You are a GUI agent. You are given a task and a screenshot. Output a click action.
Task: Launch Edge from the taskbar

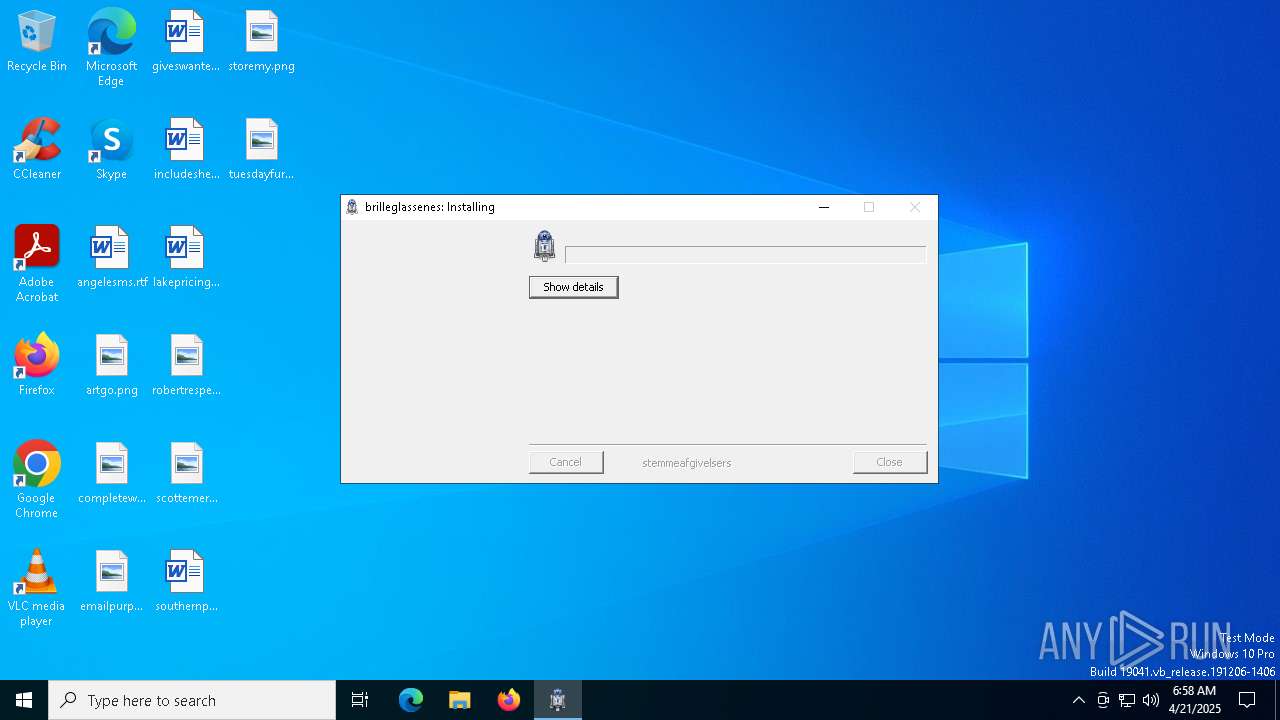click(411, 700)
